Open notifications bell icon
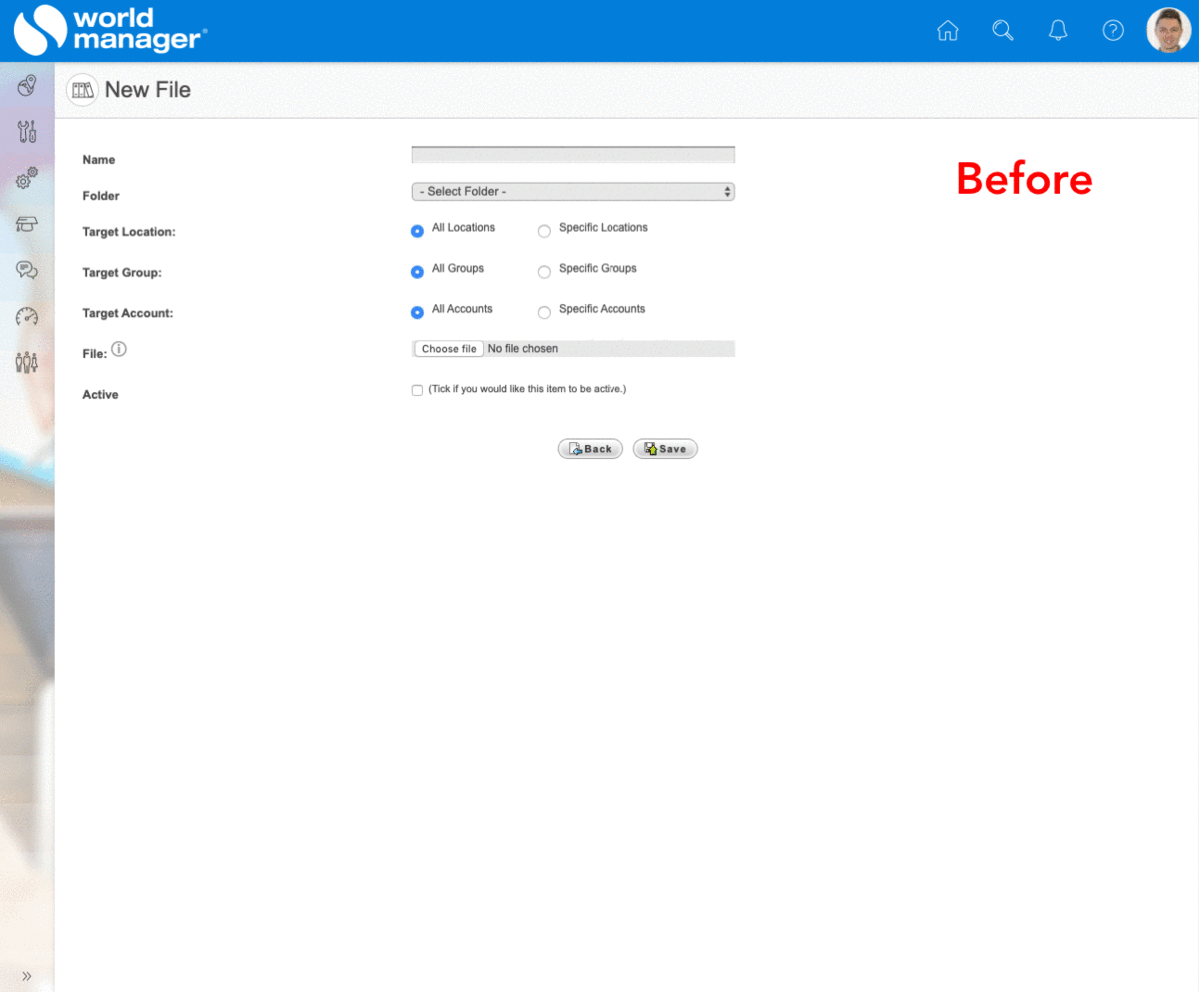The width and height of the screenshot is (1200, 992). click(x=1057, y=31)
